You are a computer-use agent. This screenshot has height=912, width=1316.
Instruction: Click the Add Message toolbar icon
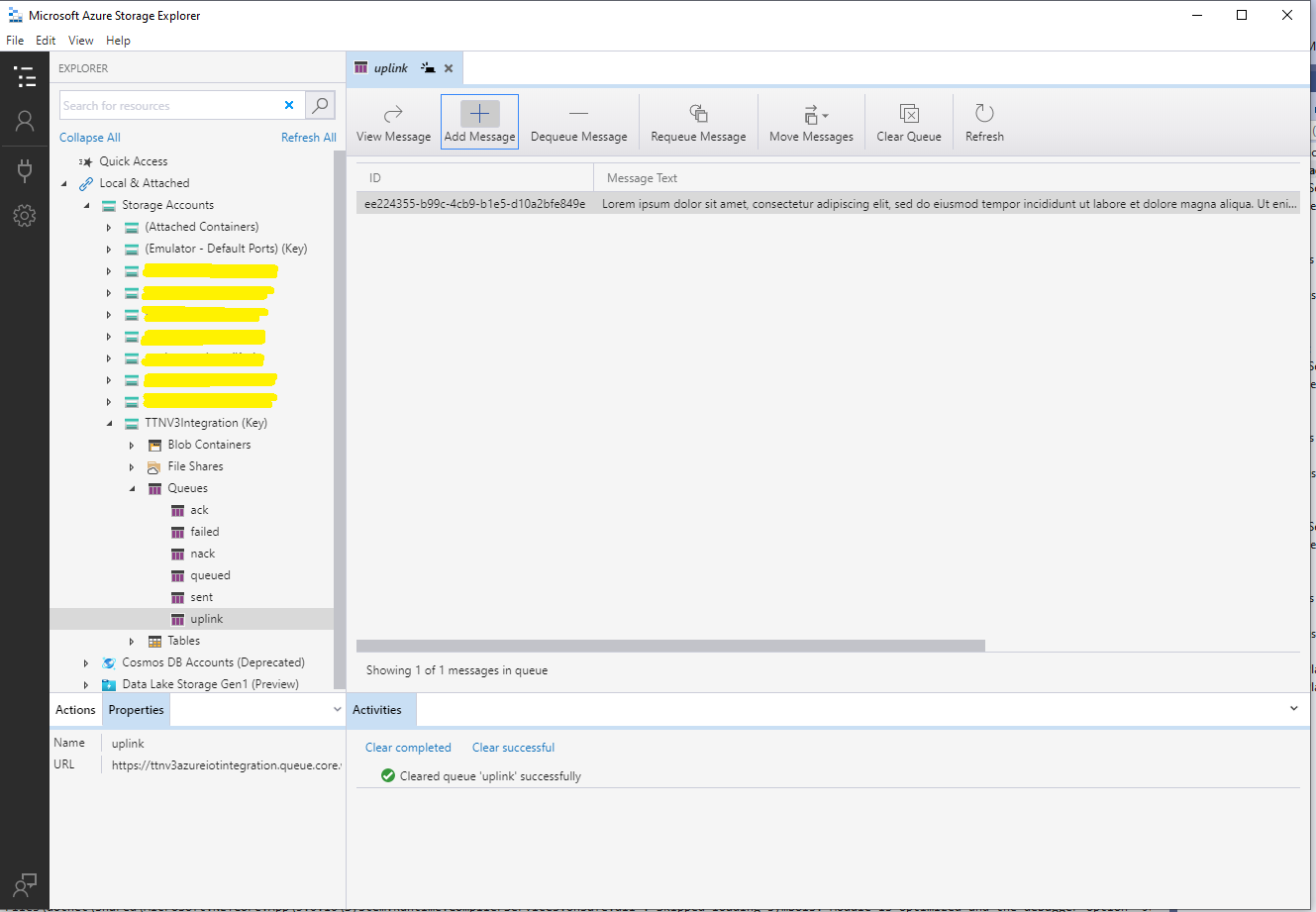tap(479, 113)
